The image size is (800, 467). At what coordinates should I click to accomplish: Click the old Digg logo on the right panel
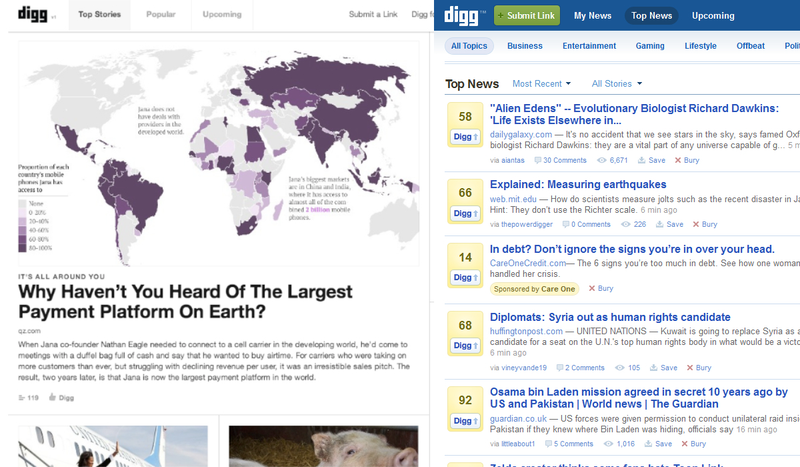[461, 15]
